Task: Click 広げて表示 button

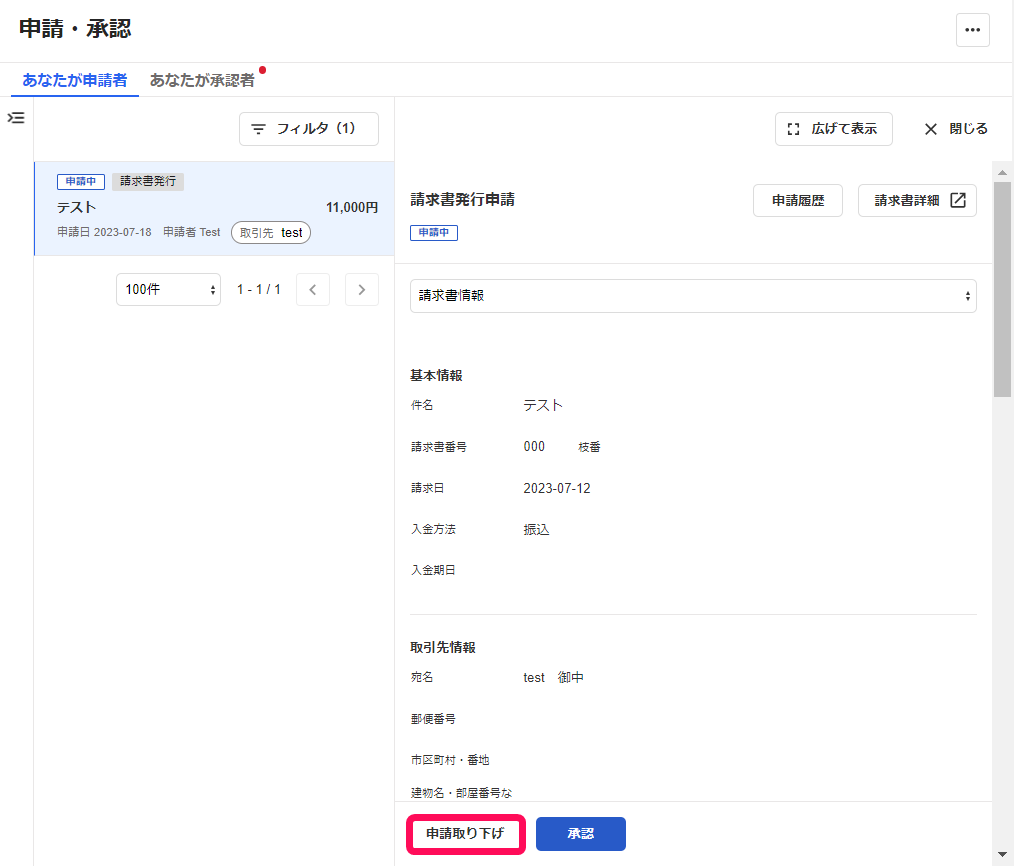Action: pos(834,129)
